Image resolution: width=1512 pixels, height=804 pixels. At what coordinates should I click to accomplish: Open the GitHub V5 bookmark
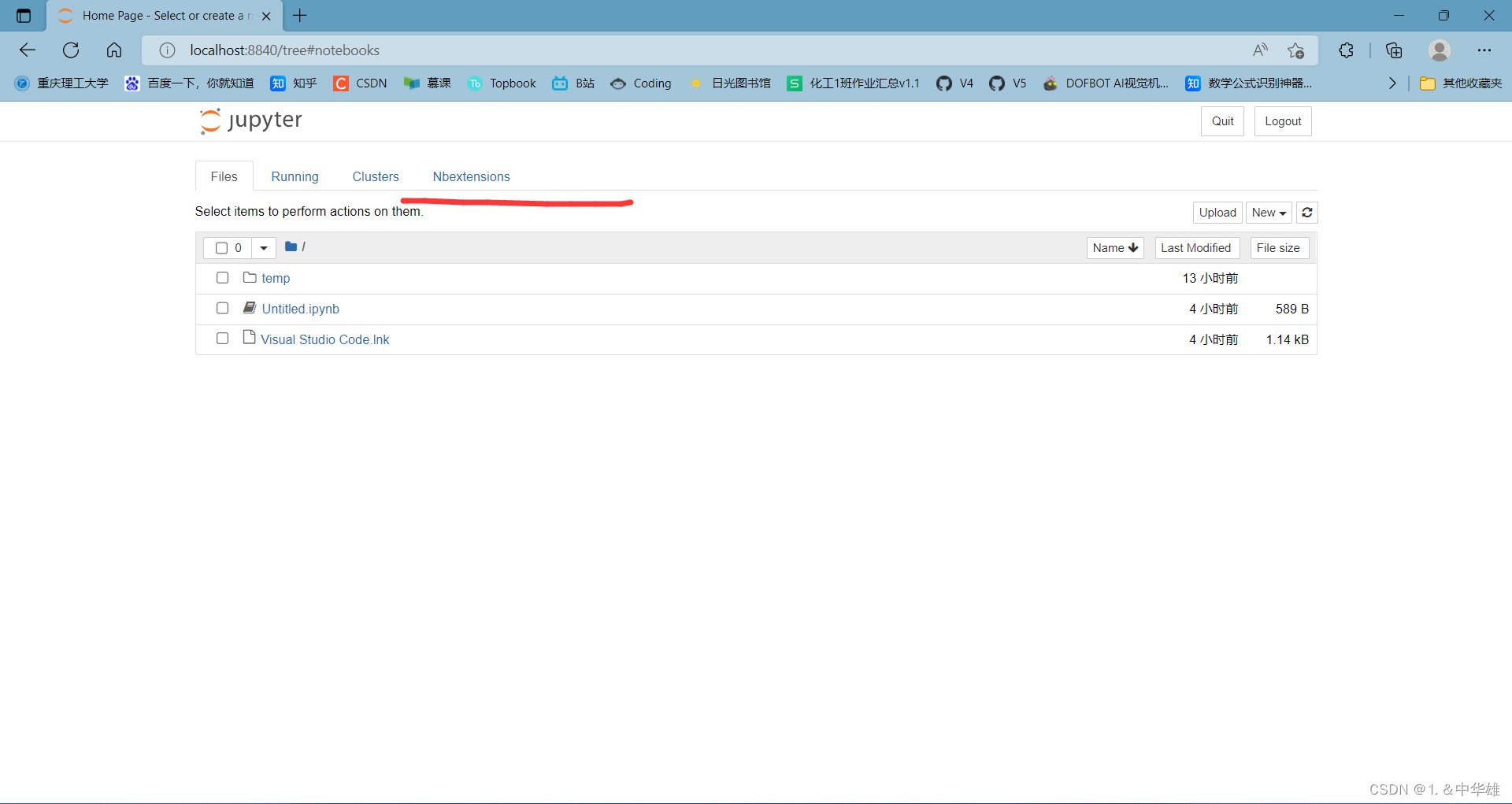tap(1008, 83)
